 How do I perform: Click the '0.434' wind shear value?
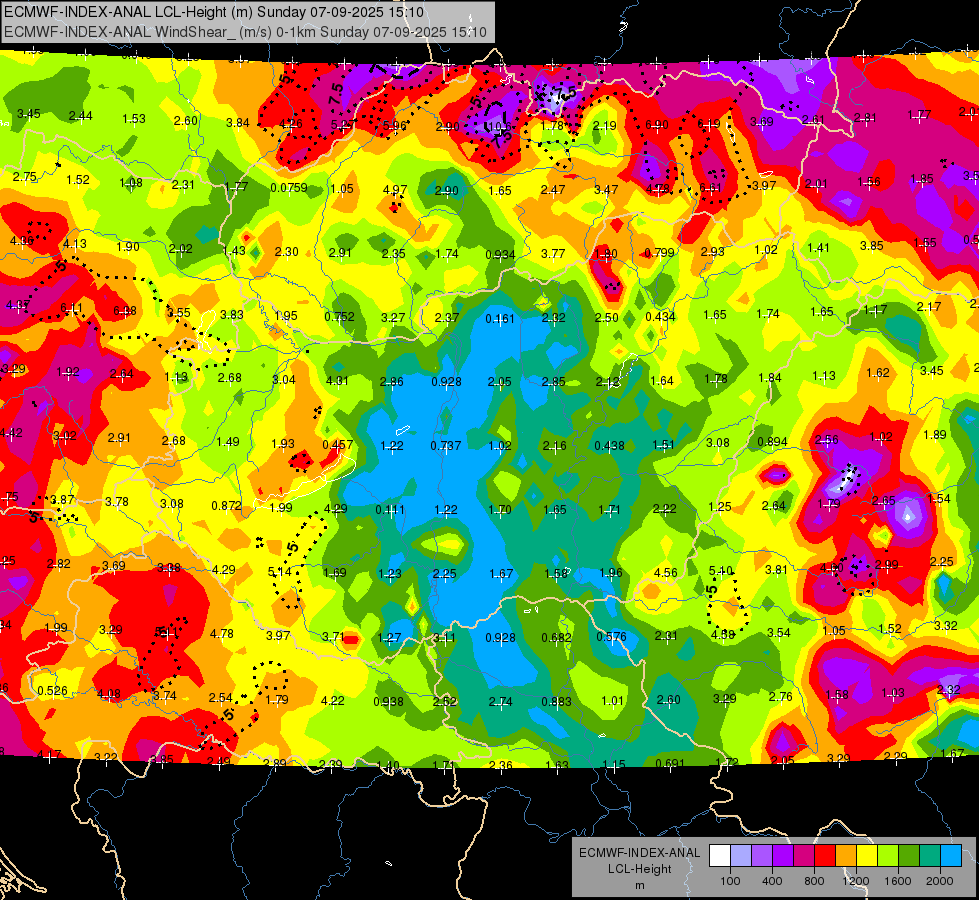coord(661,316)
